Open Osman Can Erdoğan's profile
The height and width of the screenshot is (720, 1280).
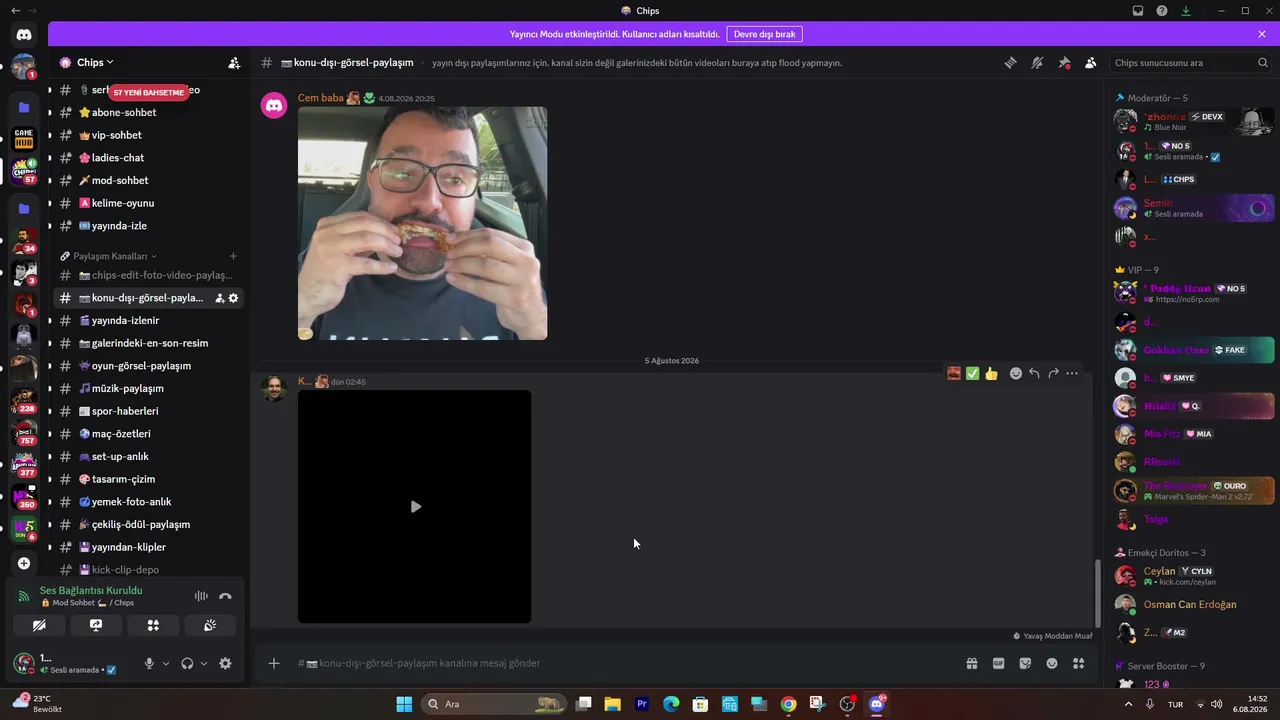pos(1190,604)
